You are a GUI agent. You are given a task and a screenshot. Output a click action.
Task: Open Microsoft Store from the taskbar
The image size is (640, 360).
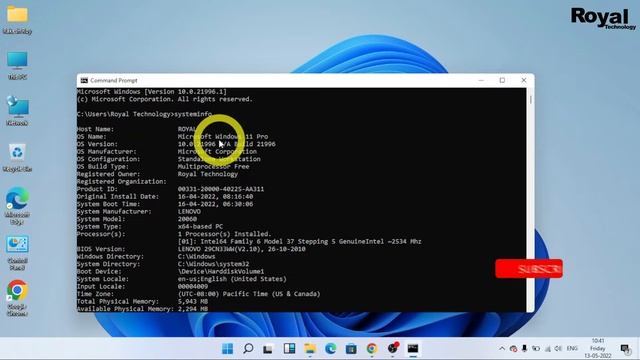click(351, 349)
